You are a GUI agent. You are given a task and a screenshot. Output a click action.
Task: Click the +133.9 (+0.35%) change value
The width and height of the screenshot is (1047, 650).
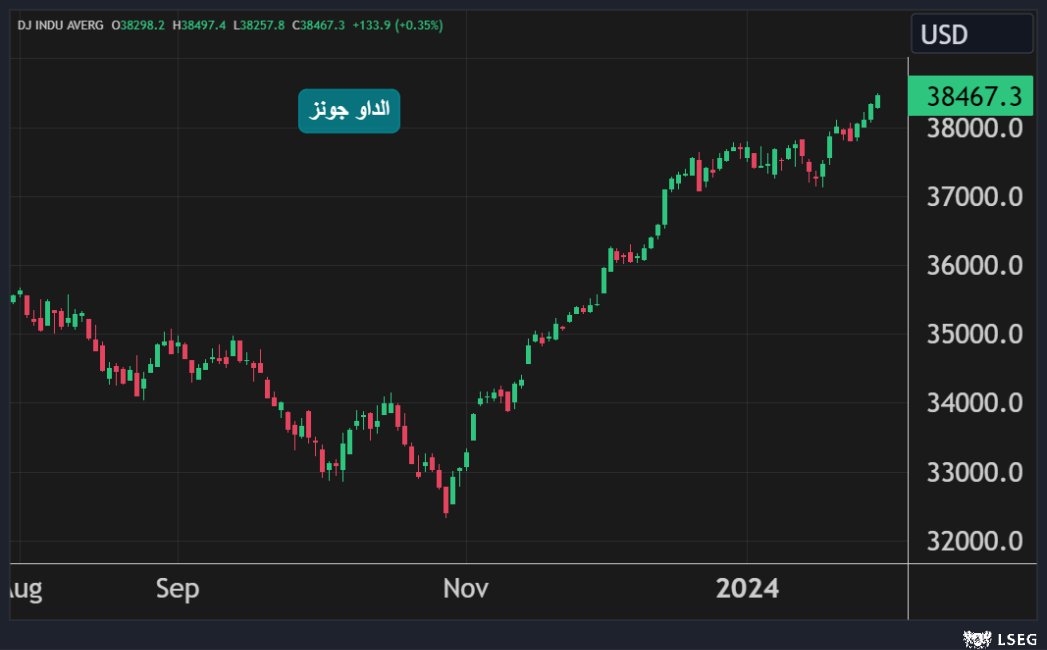click(x=397, y=24)
